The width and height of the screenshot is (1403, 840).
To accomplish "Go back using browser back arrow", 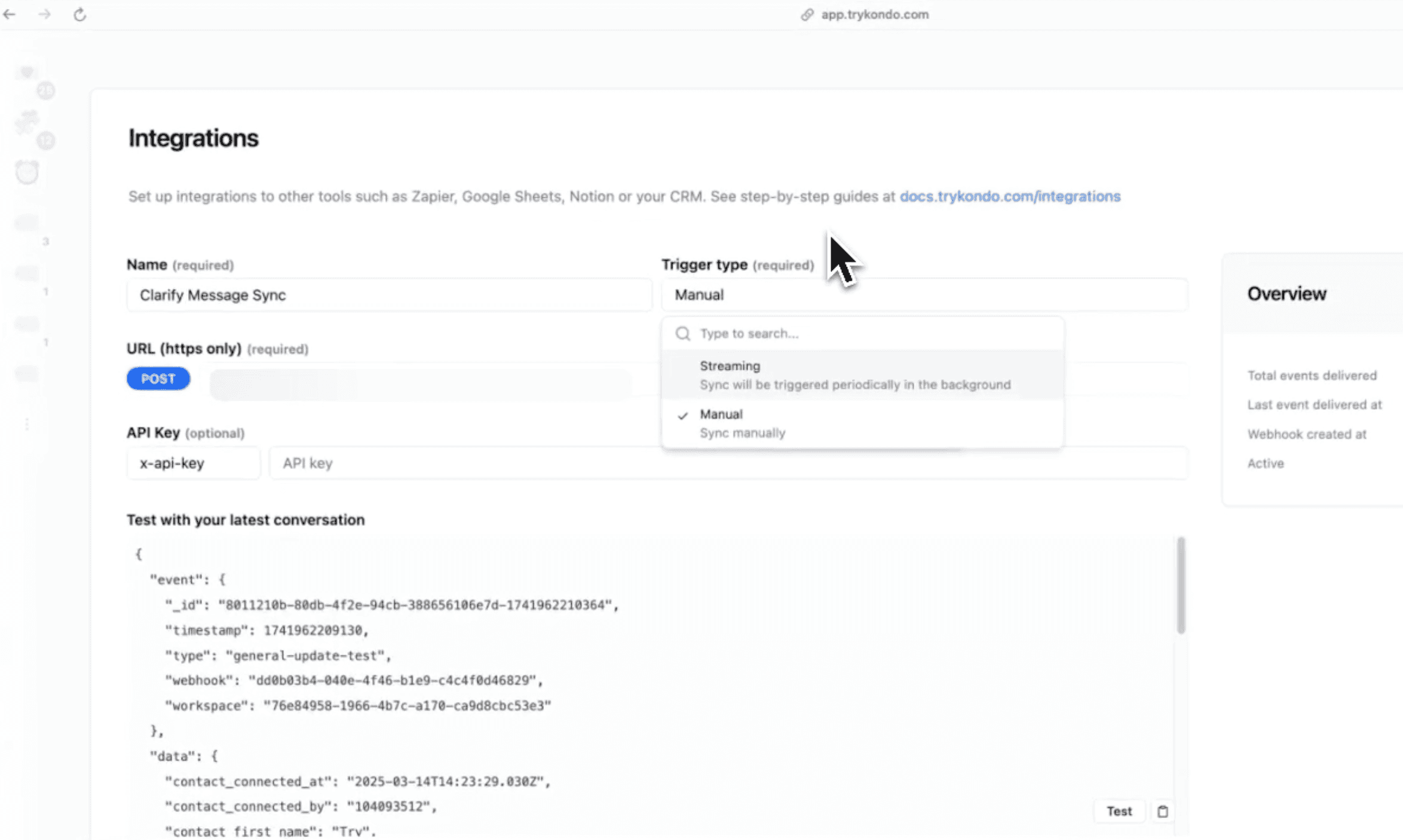I will 10,14.
